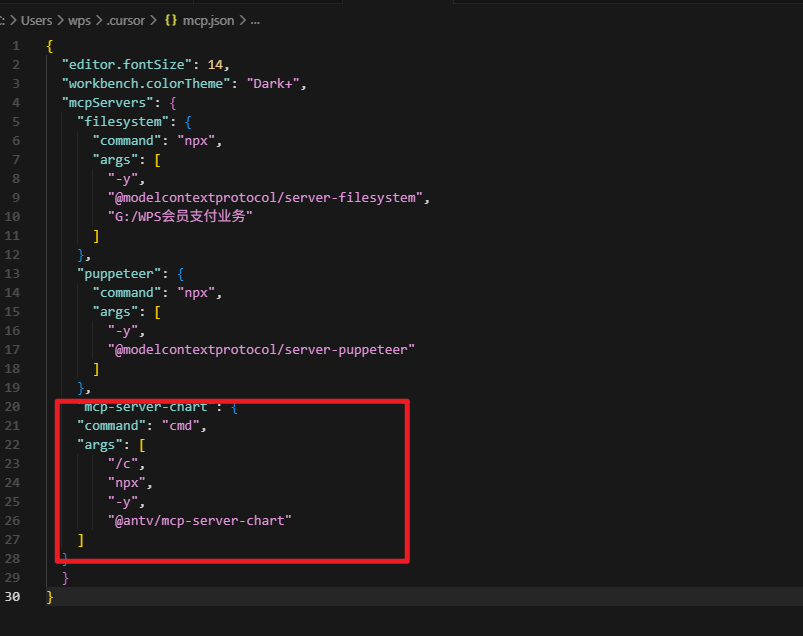Click the closing bracket on line 11

pyautogui.click(x=96, y=236)
